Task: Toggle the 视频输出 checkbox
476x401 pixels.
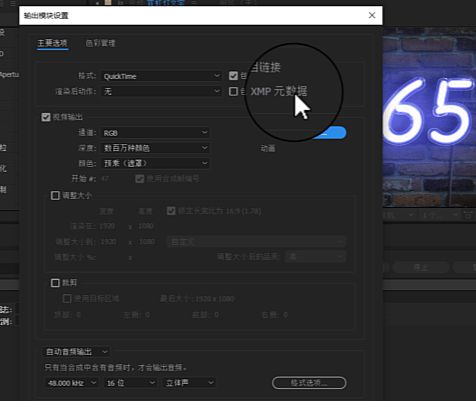Action: coord(46,117)
